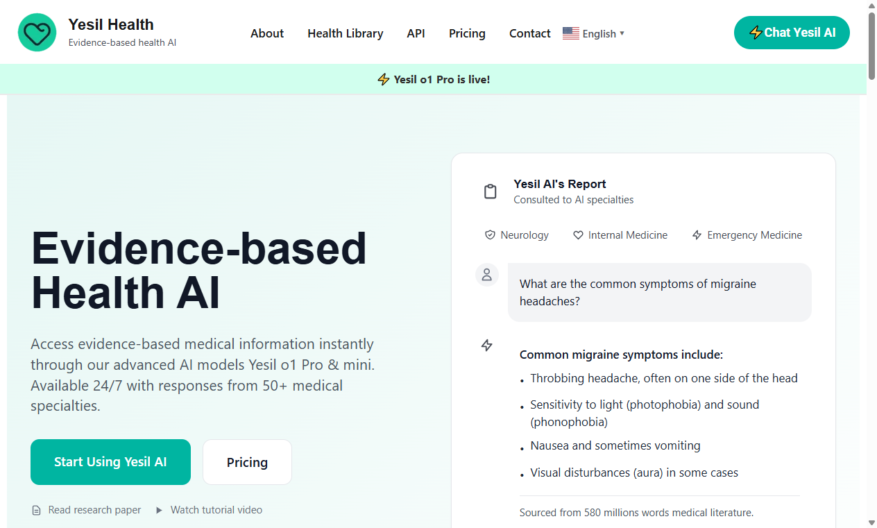Click the heart icon next to Internal Medicine
Screen dimensions: 877x528
coord(578,235)
